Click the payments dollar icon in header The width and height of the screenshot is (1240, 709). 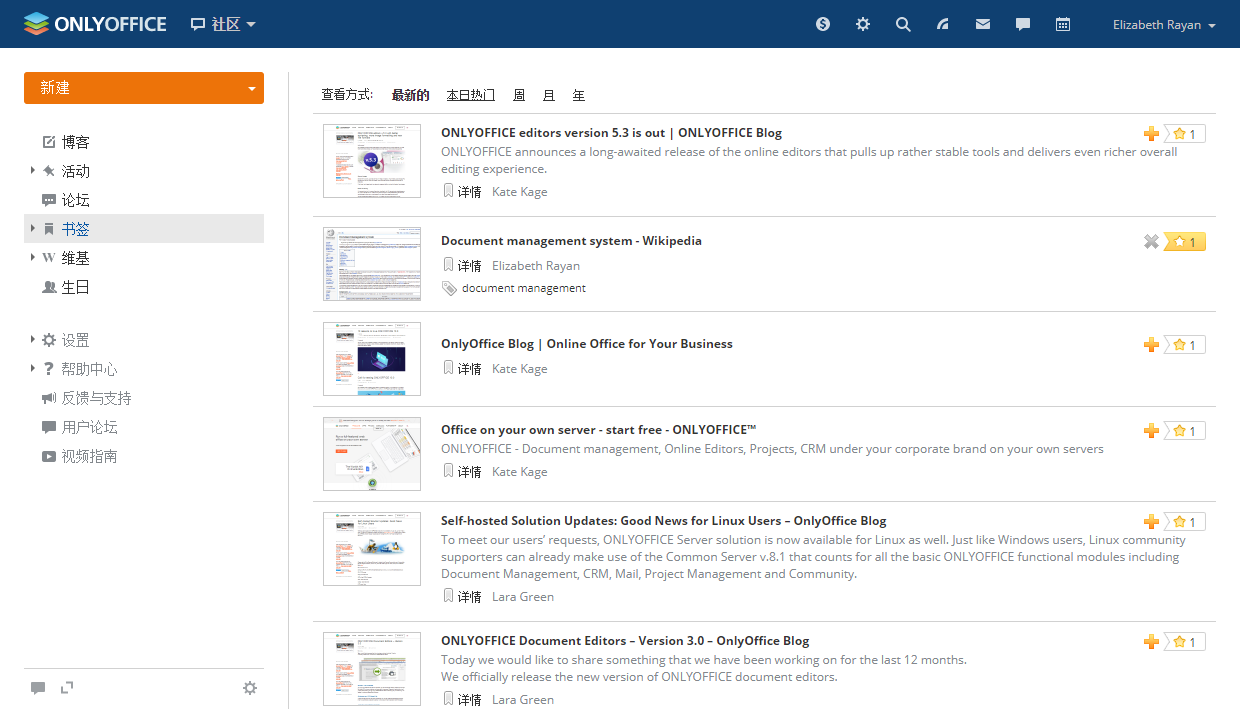point(823,24)
